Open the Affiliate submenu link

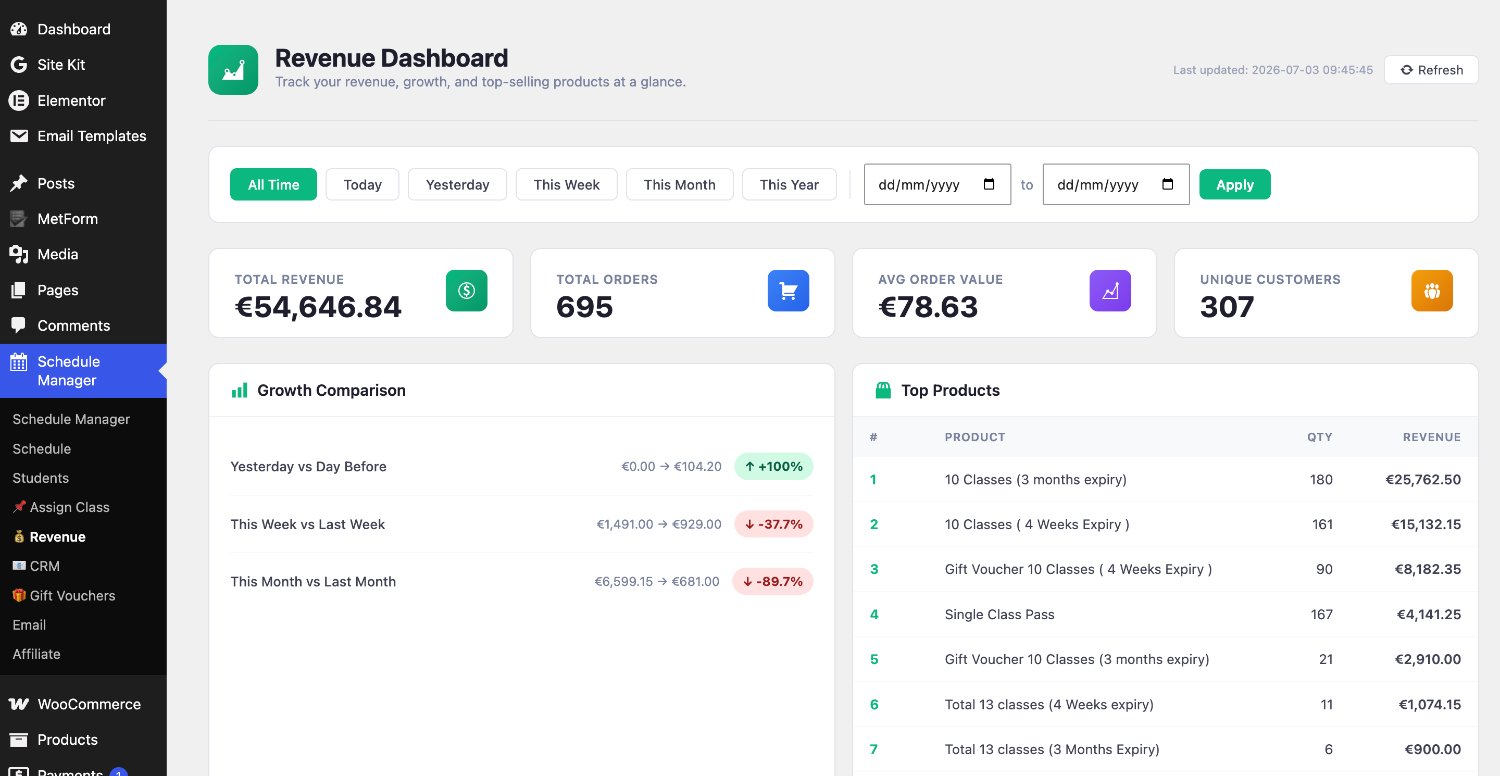(x=36, y=654)
